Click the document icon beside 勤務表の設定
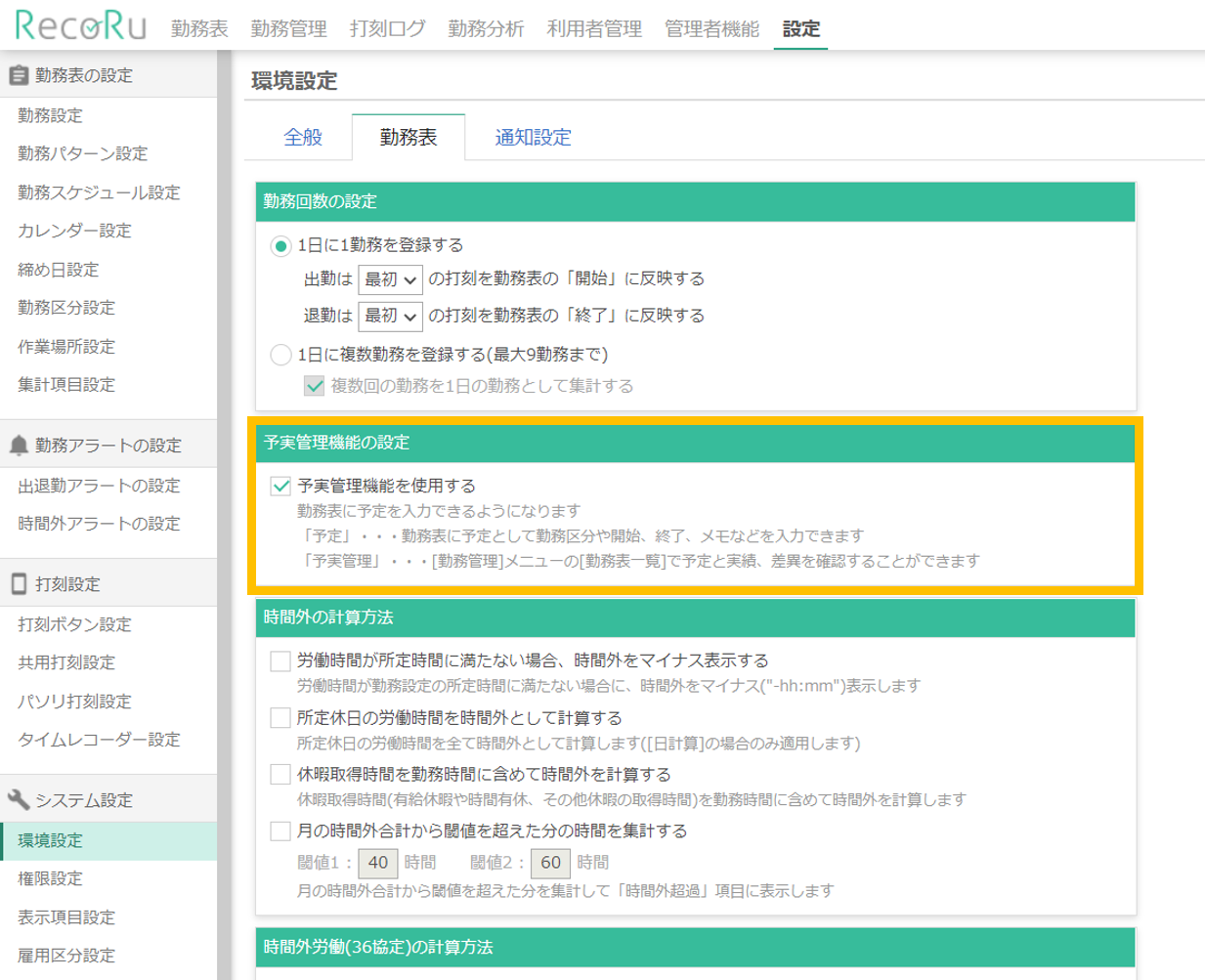 [18, 73]
